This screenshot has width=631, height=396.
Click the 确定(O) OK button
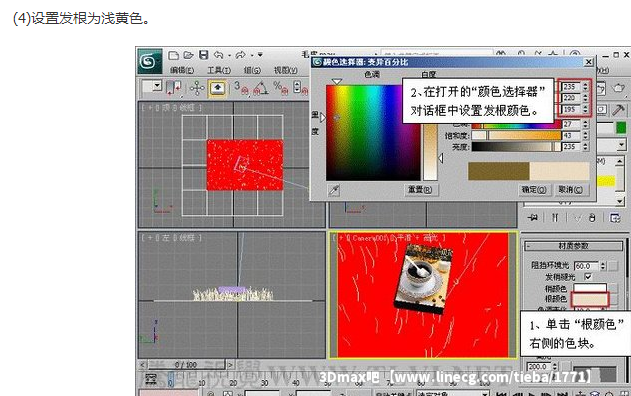534,190
